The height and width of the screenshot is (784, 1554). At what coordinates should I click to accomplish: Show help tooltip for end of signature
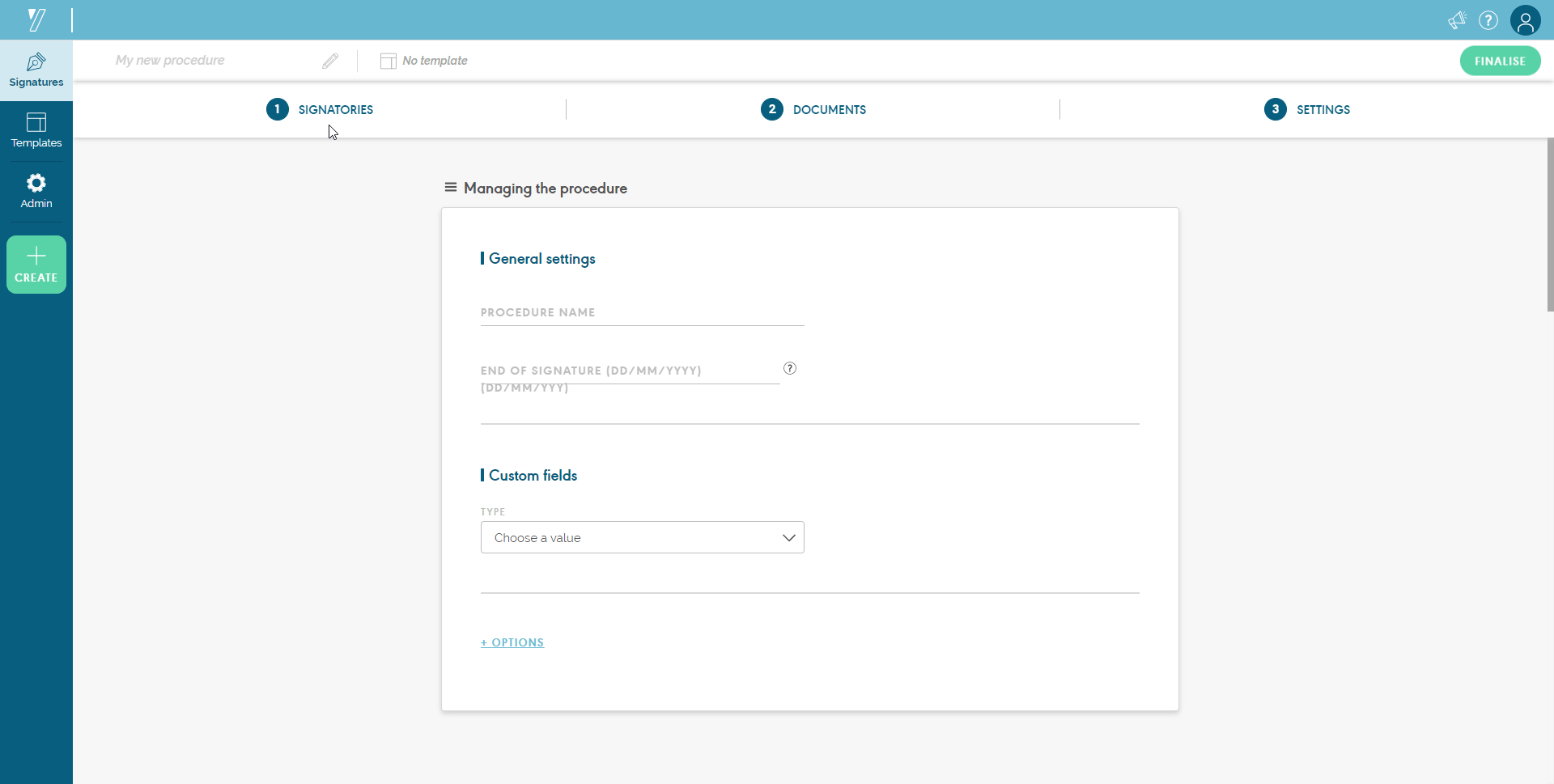pyautogui.click(x=790, y=368)
